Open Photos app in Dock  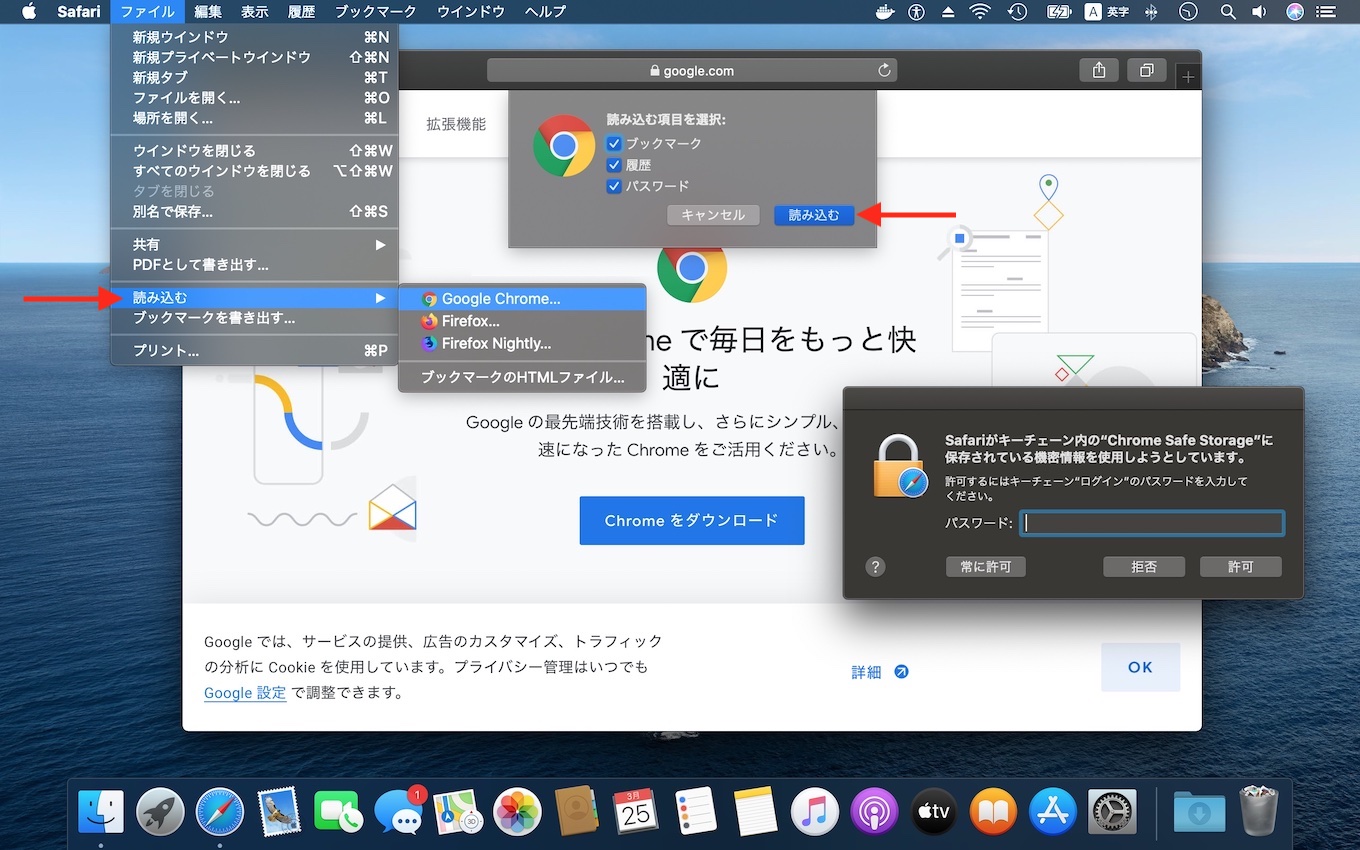(x=517, y=811)
